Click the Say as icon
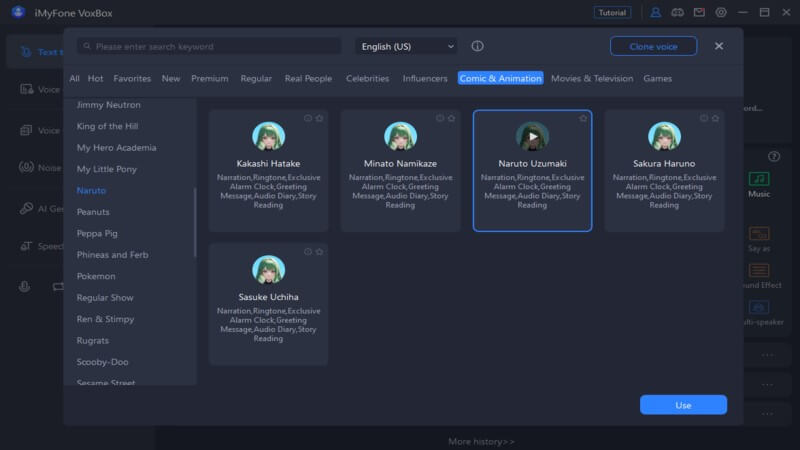 [759, 234]
